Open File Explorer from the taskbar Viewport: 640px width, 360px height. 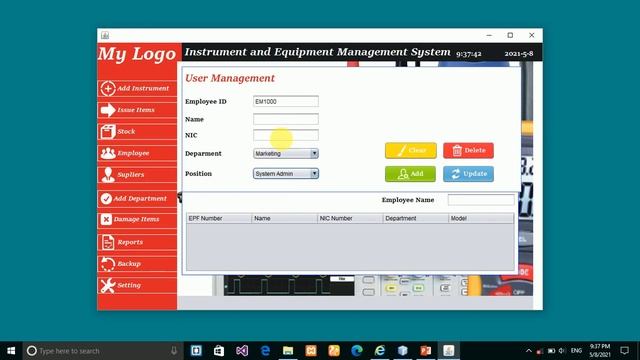(x=288, y=351)
